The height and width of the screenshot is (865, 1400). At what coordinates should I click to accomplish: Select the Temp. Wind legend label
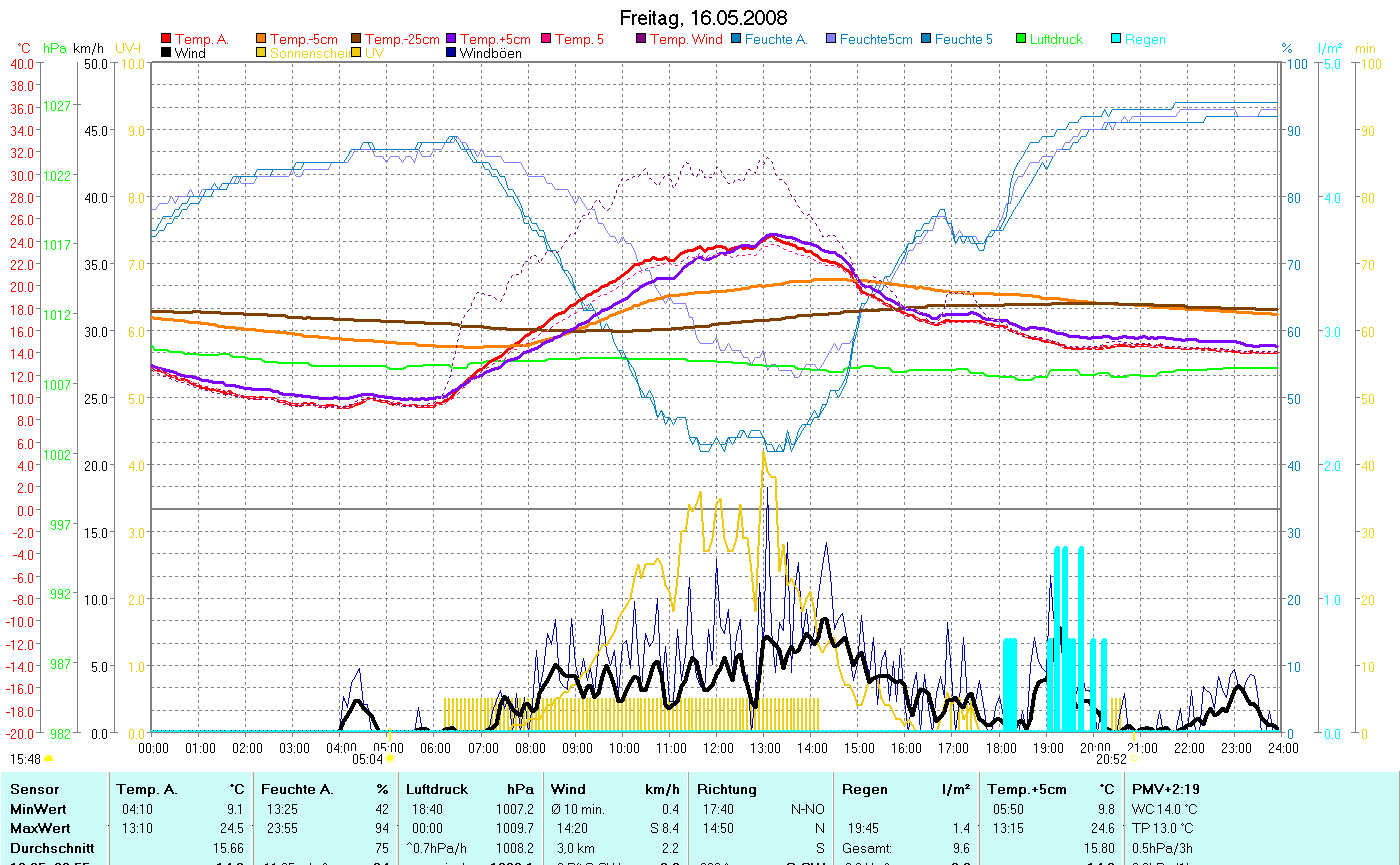coord(685,40)
